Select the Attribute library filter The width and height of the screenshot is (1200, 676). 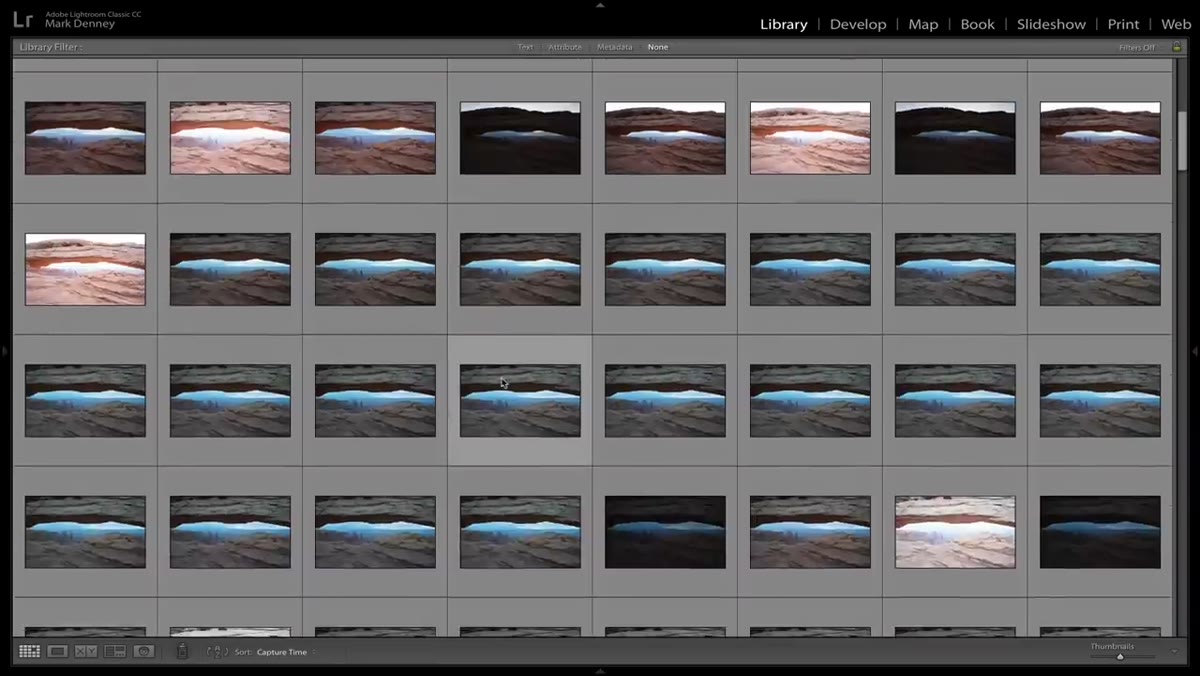click(565, 47)
